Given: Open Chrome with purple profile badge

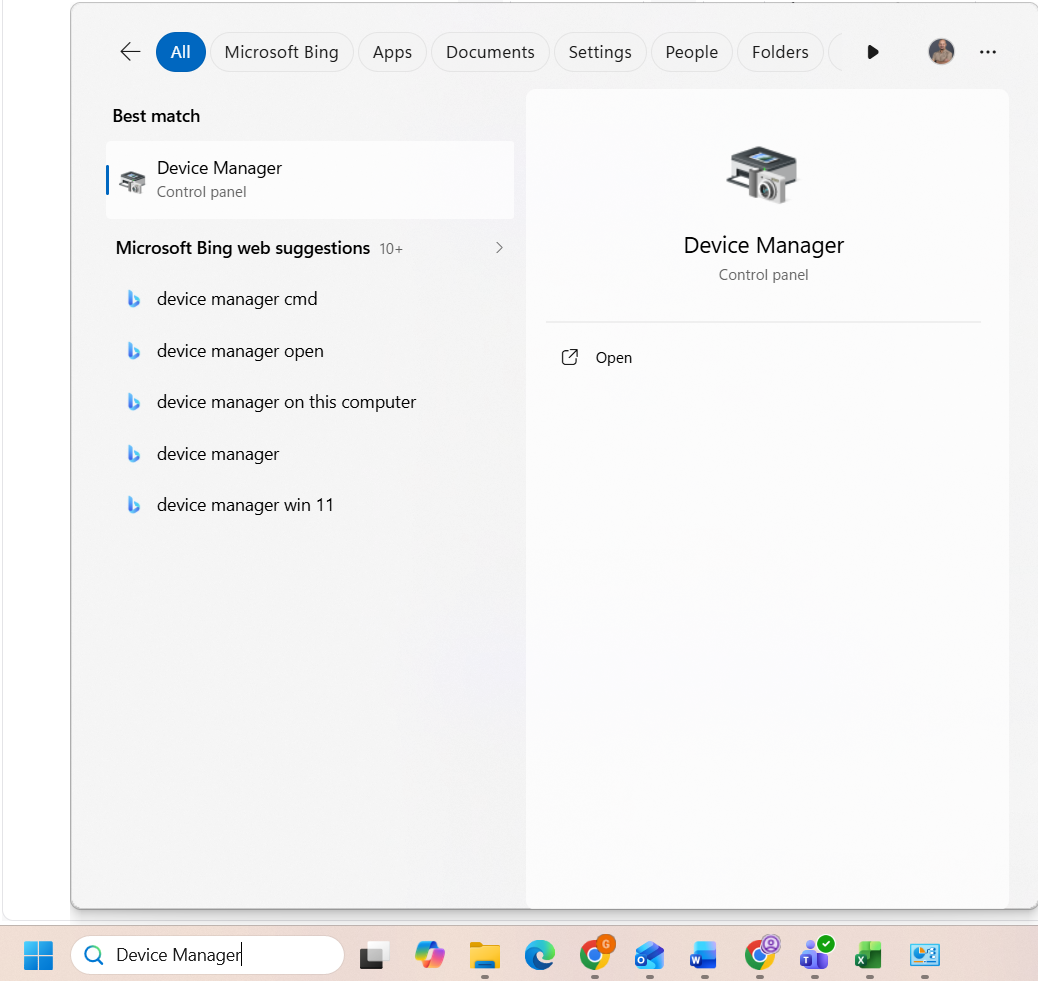Looking at the screenshot, I should [x=761, y=954].
